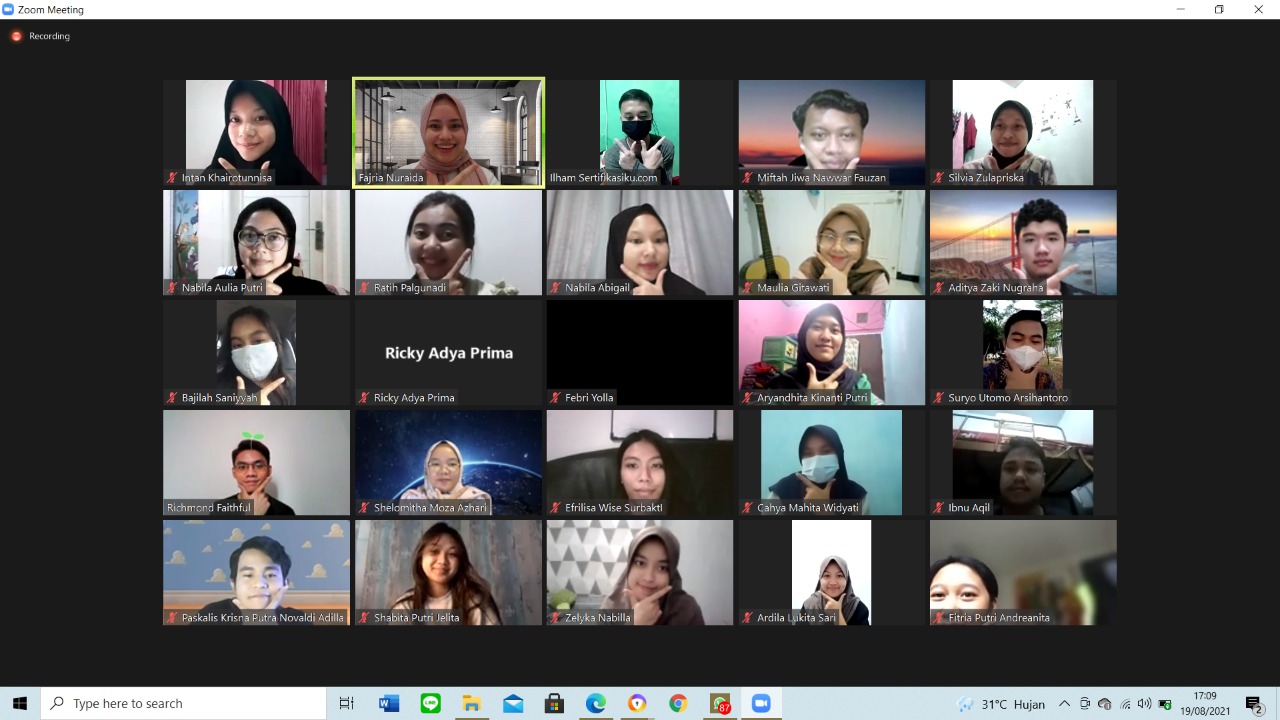Click the muted mic icon beside Ibnu Aqil
The width and height of the screenshot is (1280, 720).
coord(940,508)
